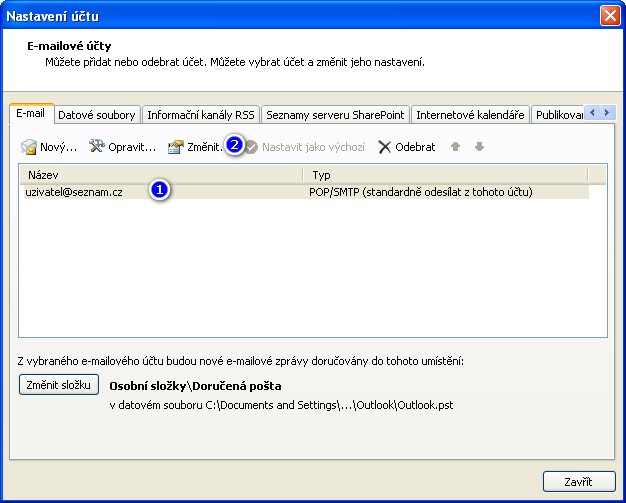Click the Nastavit jako výchozí checkmark icon
Screen dimensions: 626x503
click(252, 147)
